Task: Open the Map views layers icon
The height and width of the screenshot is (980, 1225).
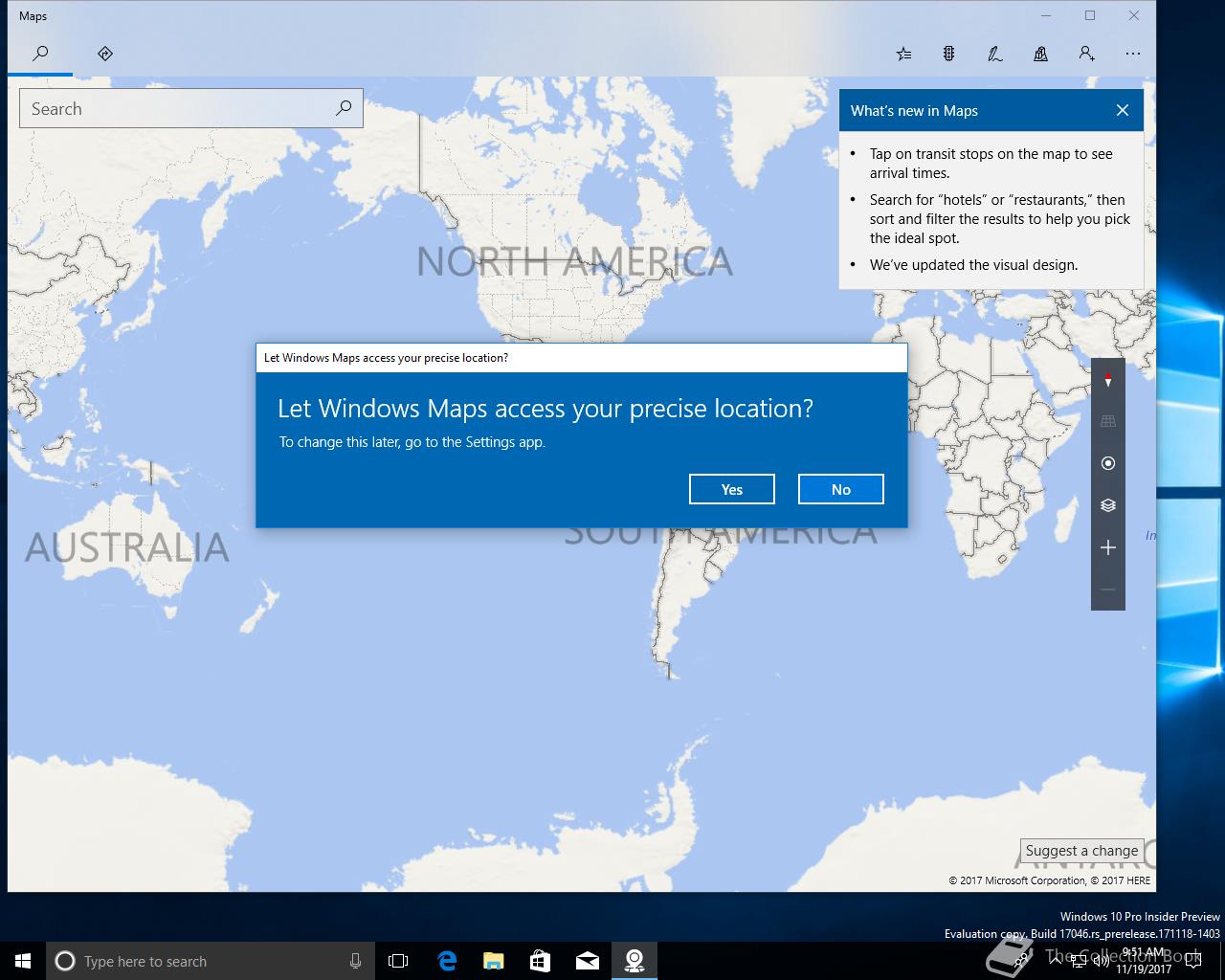Action: (1108, 505)
